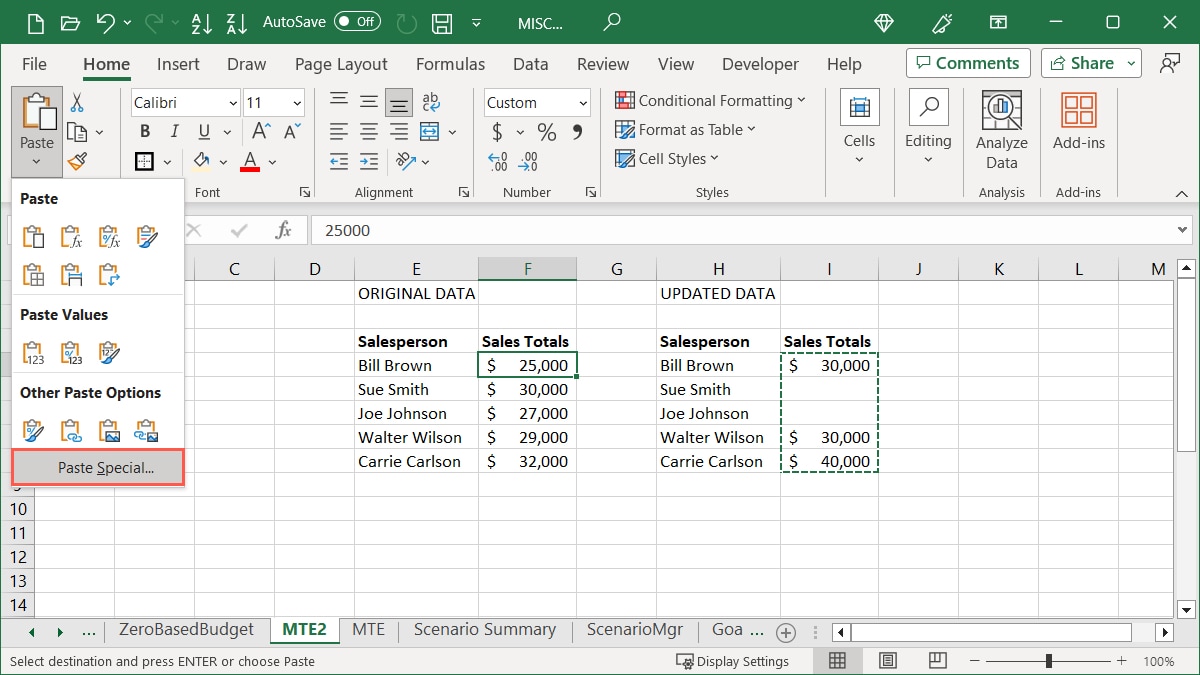Image resolution: width=1200 pixels, height=675 pixels.
Task: Switch to the Developer ribbon tab
Action: 760,63
